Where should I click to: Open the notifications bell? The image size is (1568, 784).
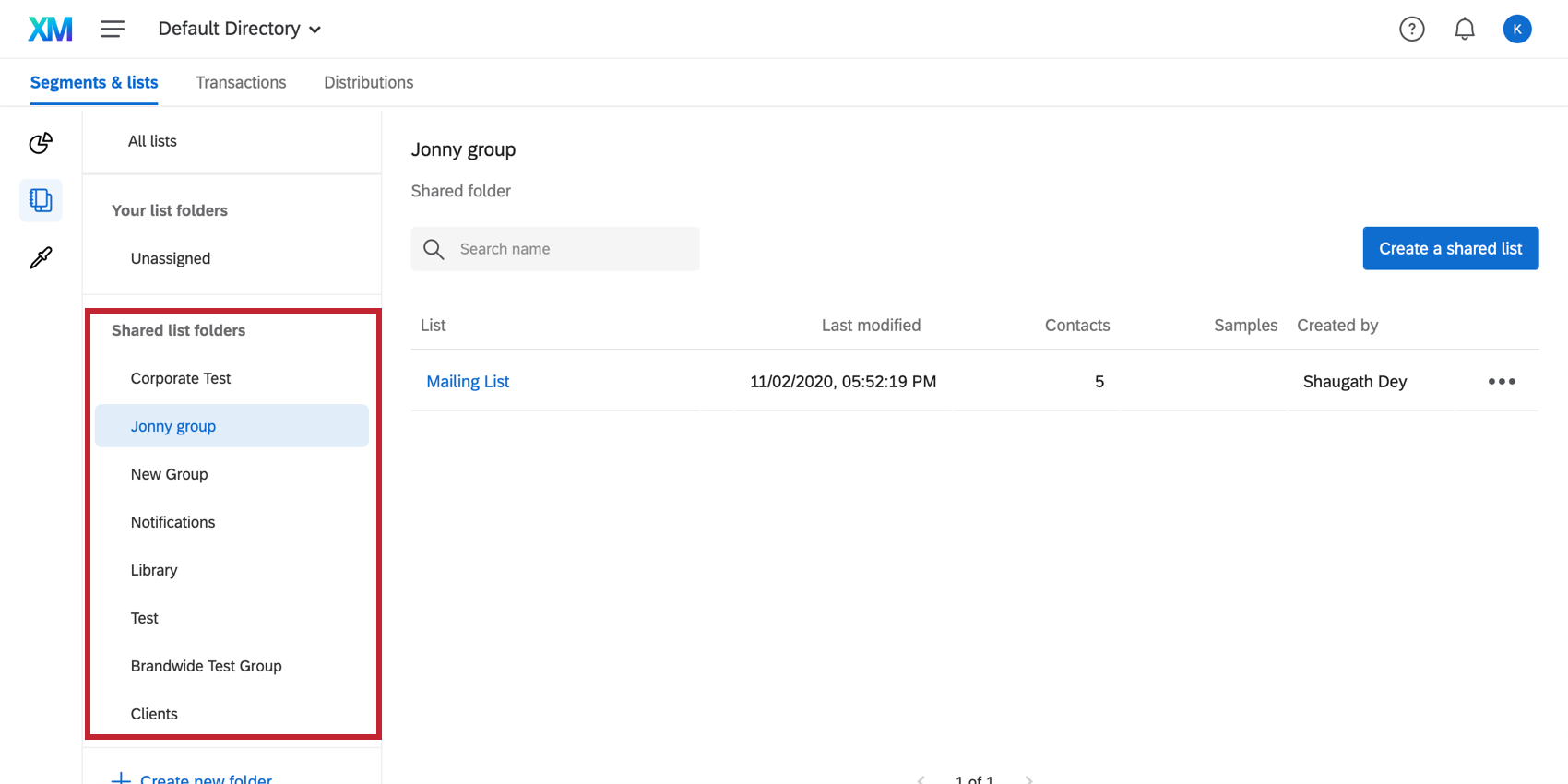coord(1464,30)
